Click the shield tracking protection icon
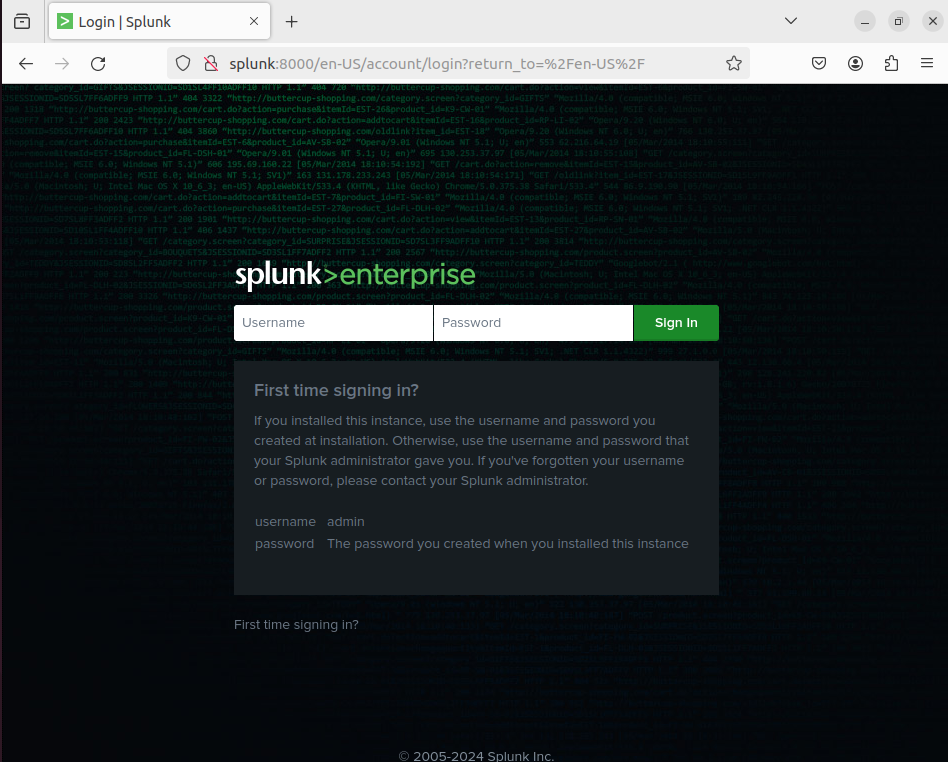Image resolution: width=948 pixels, height=762 pixels. pyautogui.click(x=183, y=63)
